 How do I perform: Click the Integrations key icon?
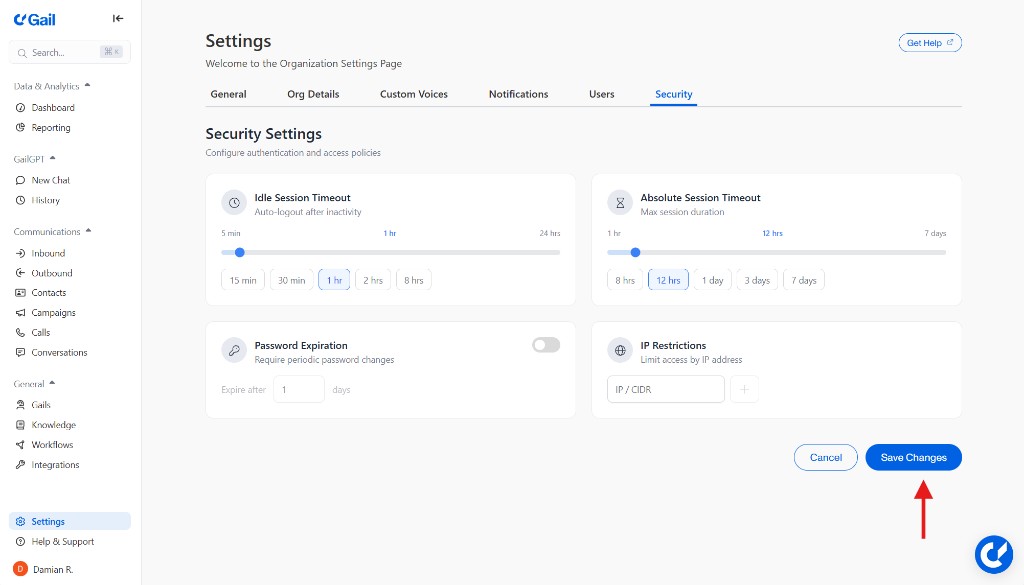[x=21, y=465]
